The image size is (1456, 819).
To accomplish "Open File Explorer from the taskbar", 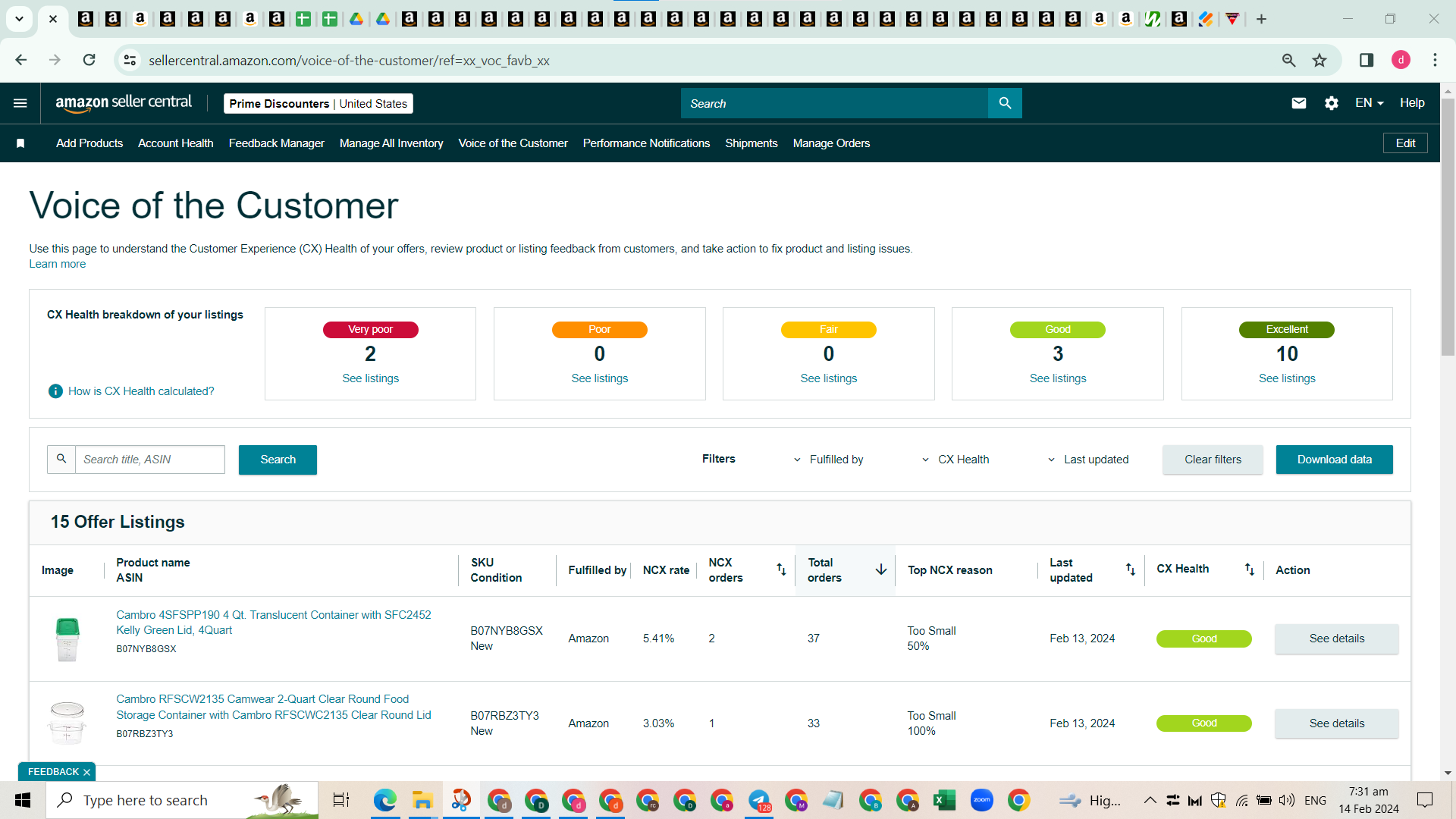I will click(422, 800).
